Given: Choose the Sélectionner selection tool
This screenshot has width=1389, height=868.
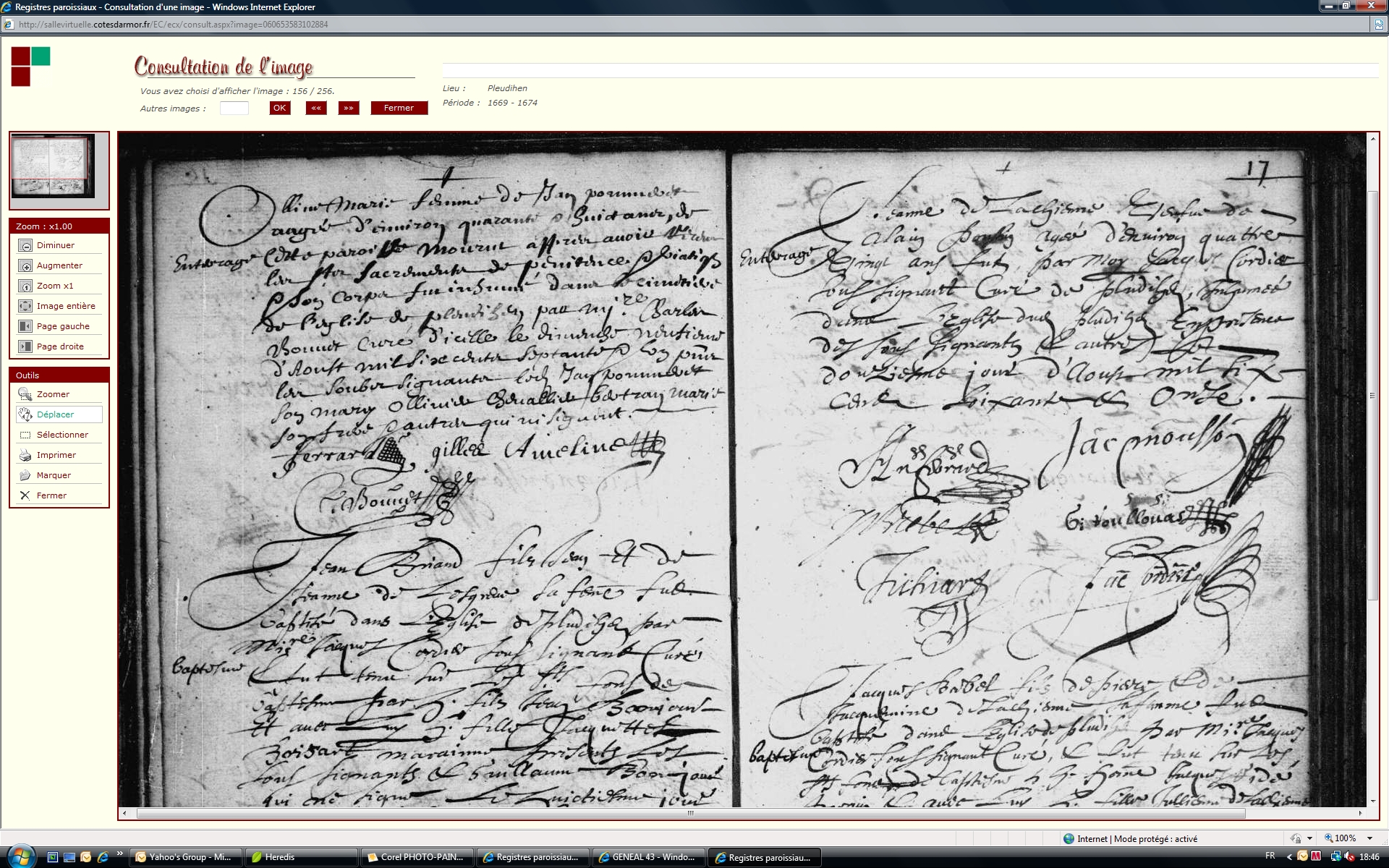Looking at the screenshot, I should (25, 435).
